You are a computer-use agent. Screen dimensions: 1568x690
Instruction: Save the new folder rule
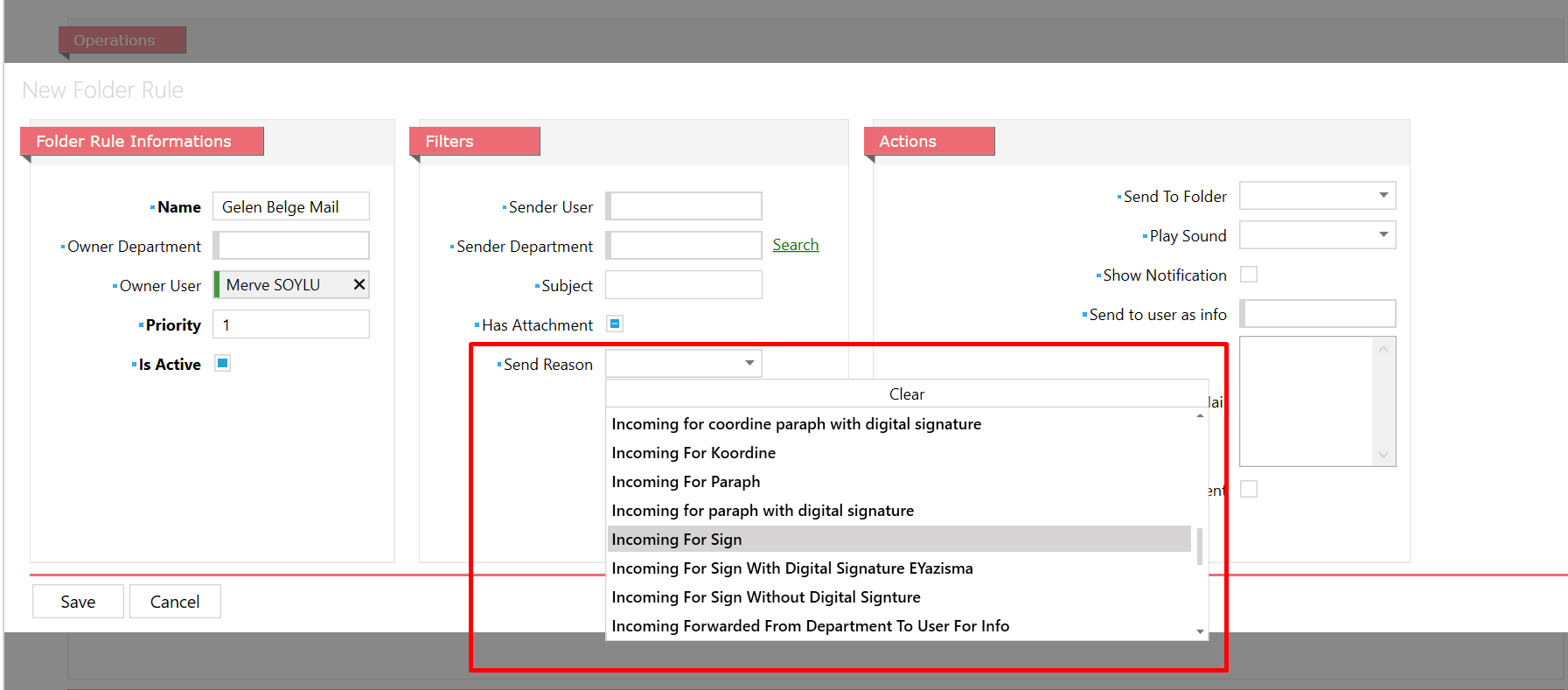point(78,602)
